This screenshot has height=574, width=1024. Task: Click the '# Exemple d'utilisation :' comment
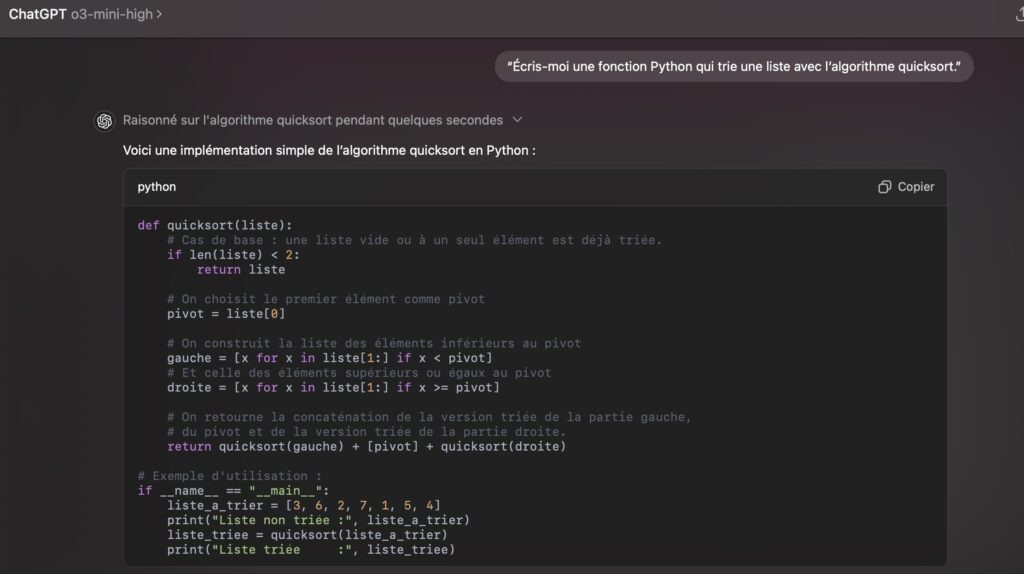pyautogui.click(x=229, y=476)
